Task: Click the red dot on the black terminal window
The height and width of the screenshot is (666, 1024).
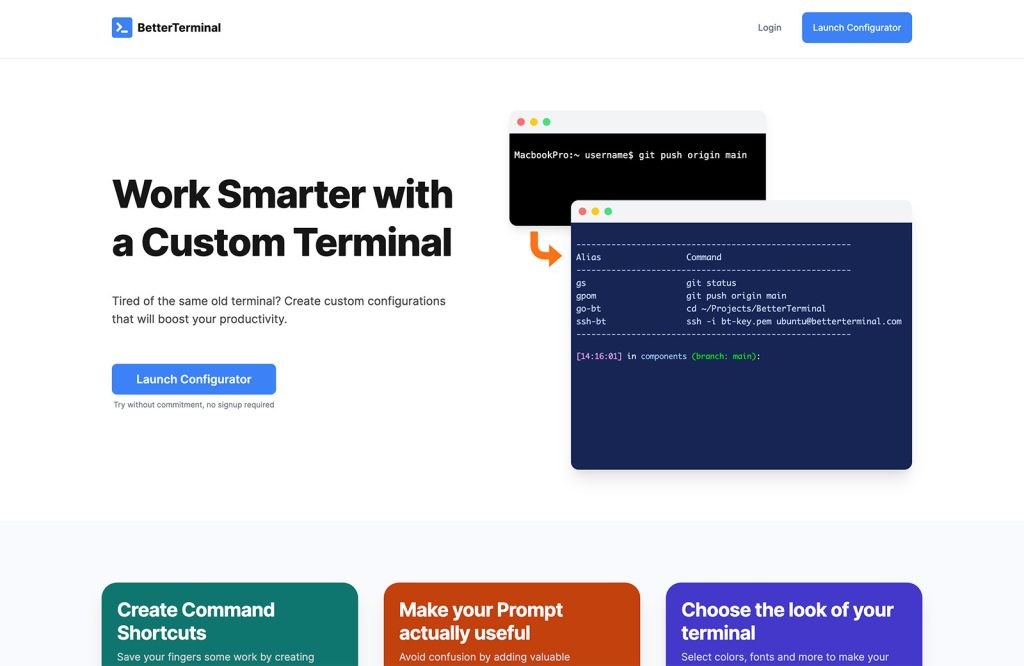Action: click(x=521, y=122)
